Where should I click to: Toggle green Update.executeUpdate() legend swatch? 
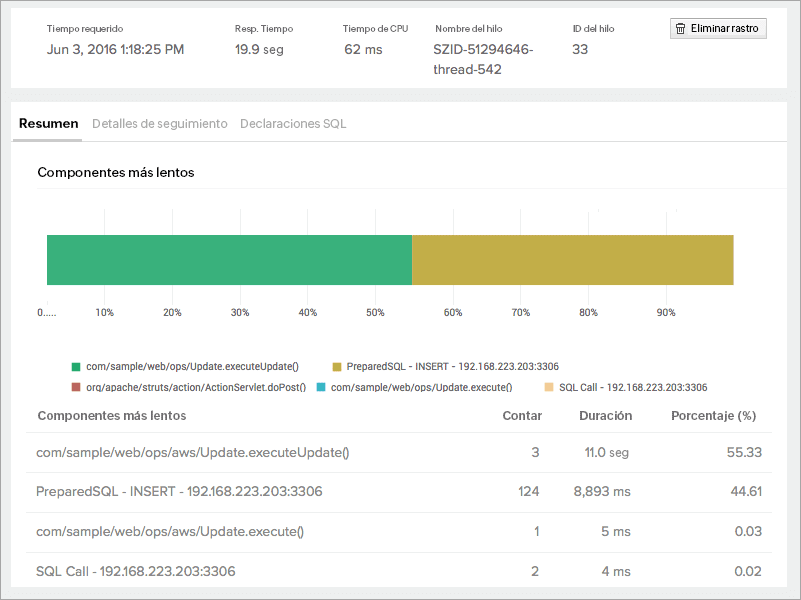[x=76, y=367]
